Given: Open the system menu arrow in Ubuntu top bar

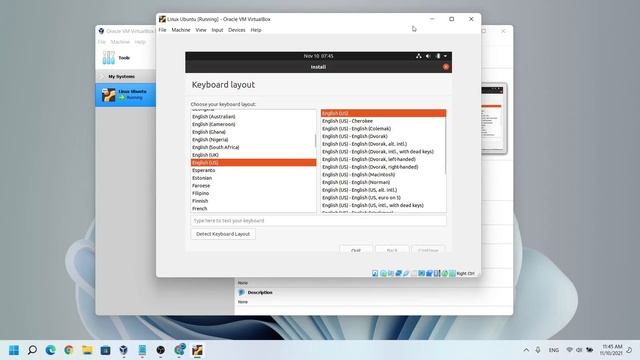Looking at the screenshot, I should [x=445, y=56].
